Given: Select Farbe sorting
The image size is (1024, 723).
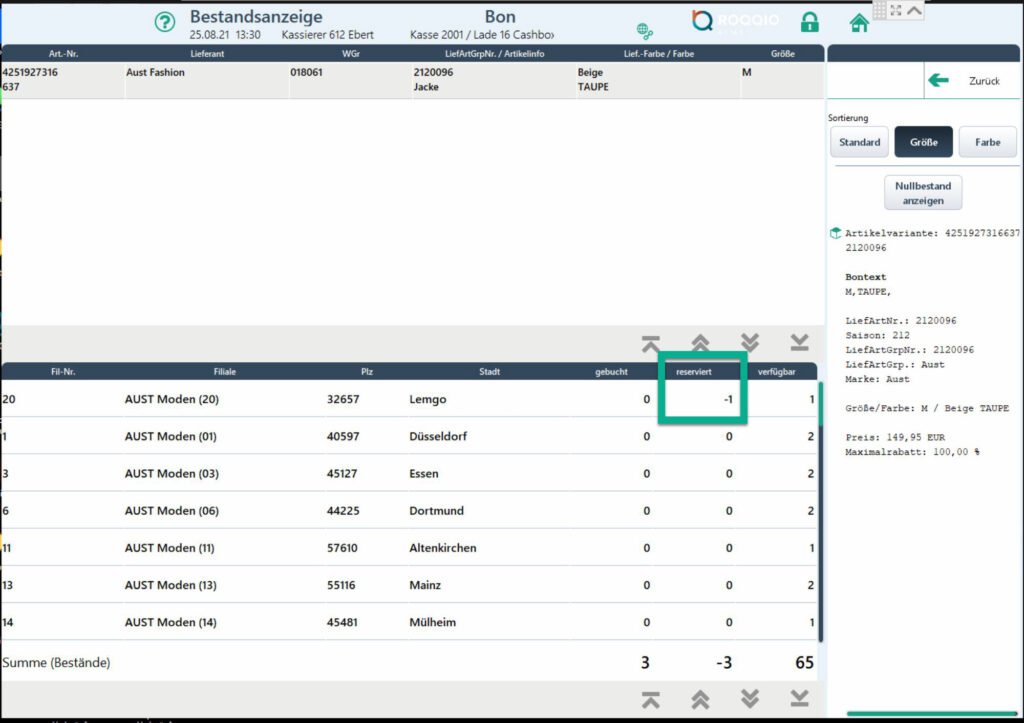Looking at the screenshot, I should (x=987, y=142).
